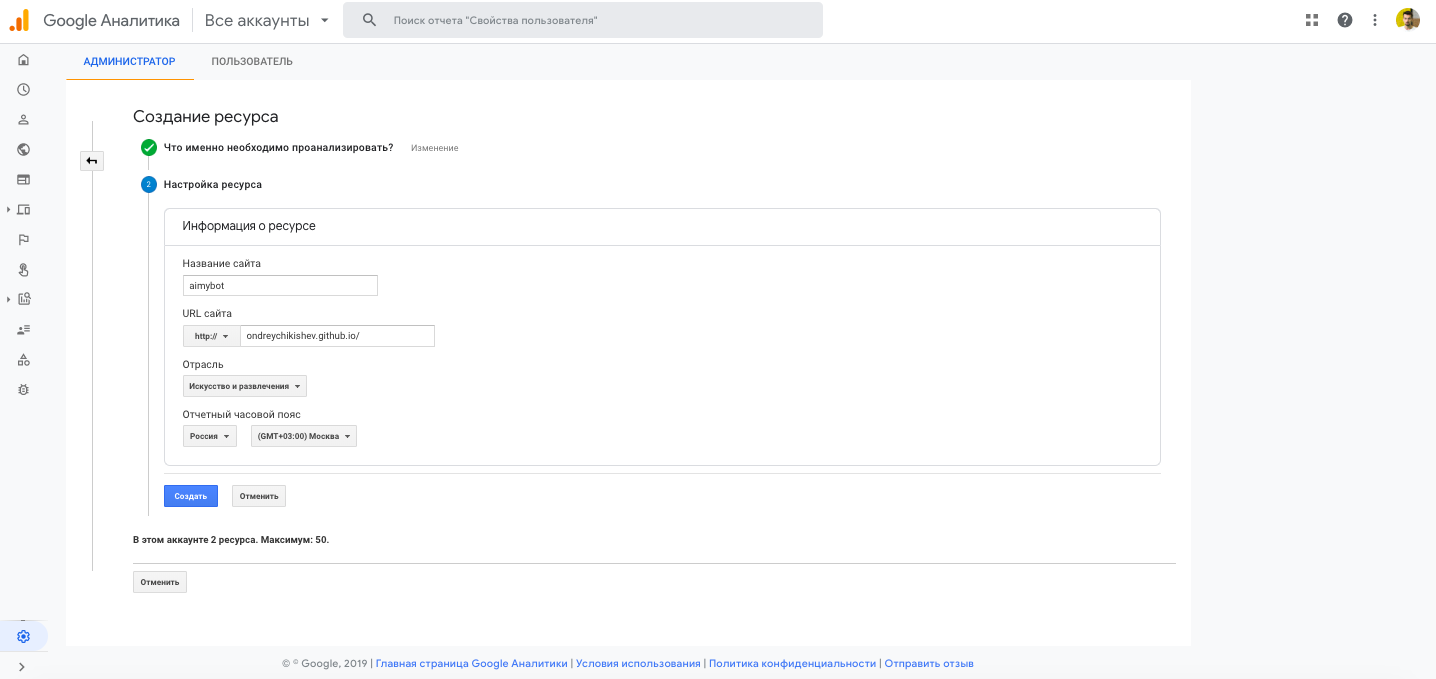The height and width of the screenshot is (679, 1436).
Task: Open the Россия country dropdown
Action: tap(210, 436)
